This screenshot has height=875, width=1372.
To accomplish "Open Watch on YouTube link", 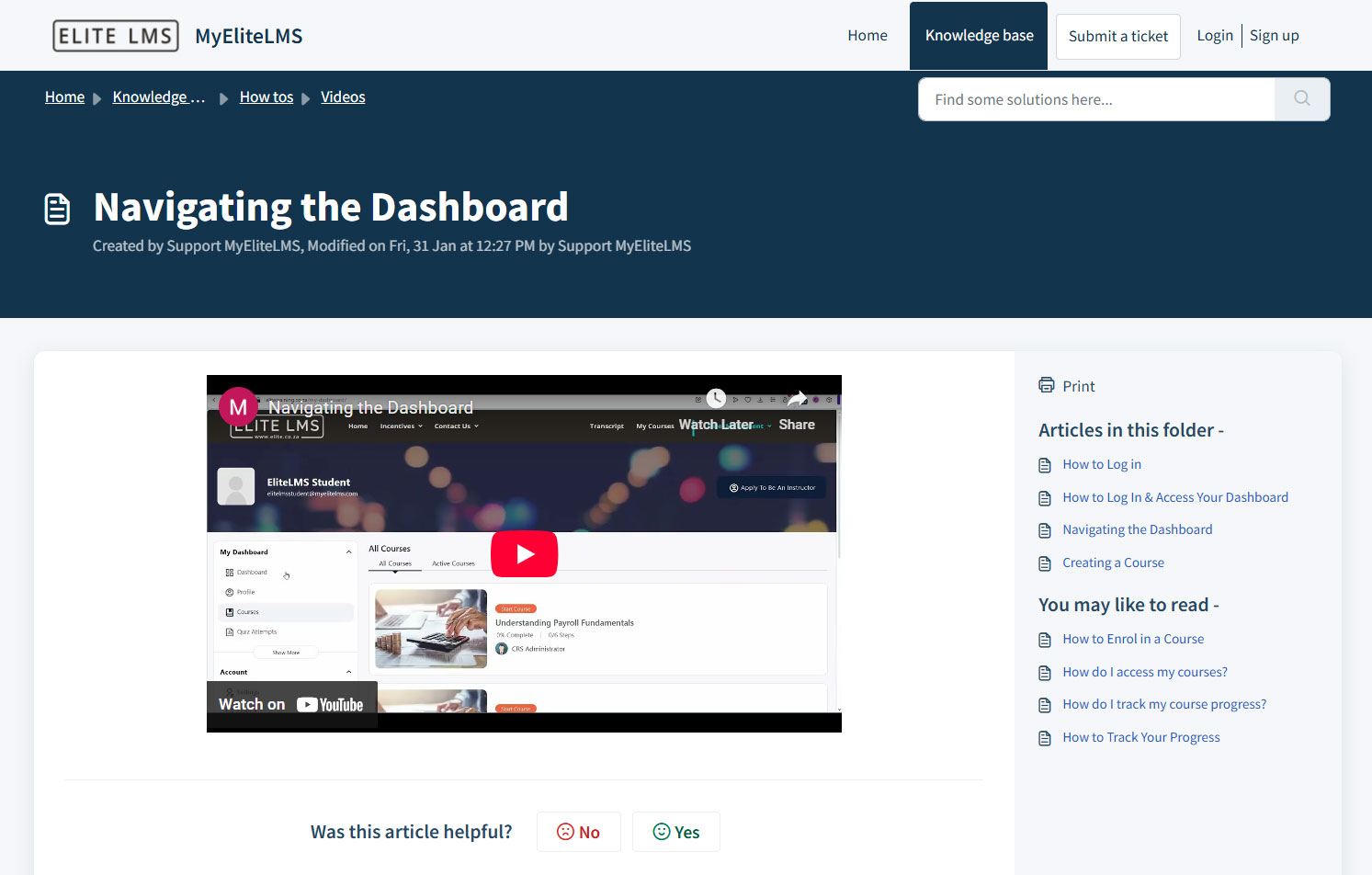I will click(x=291, y=705).
